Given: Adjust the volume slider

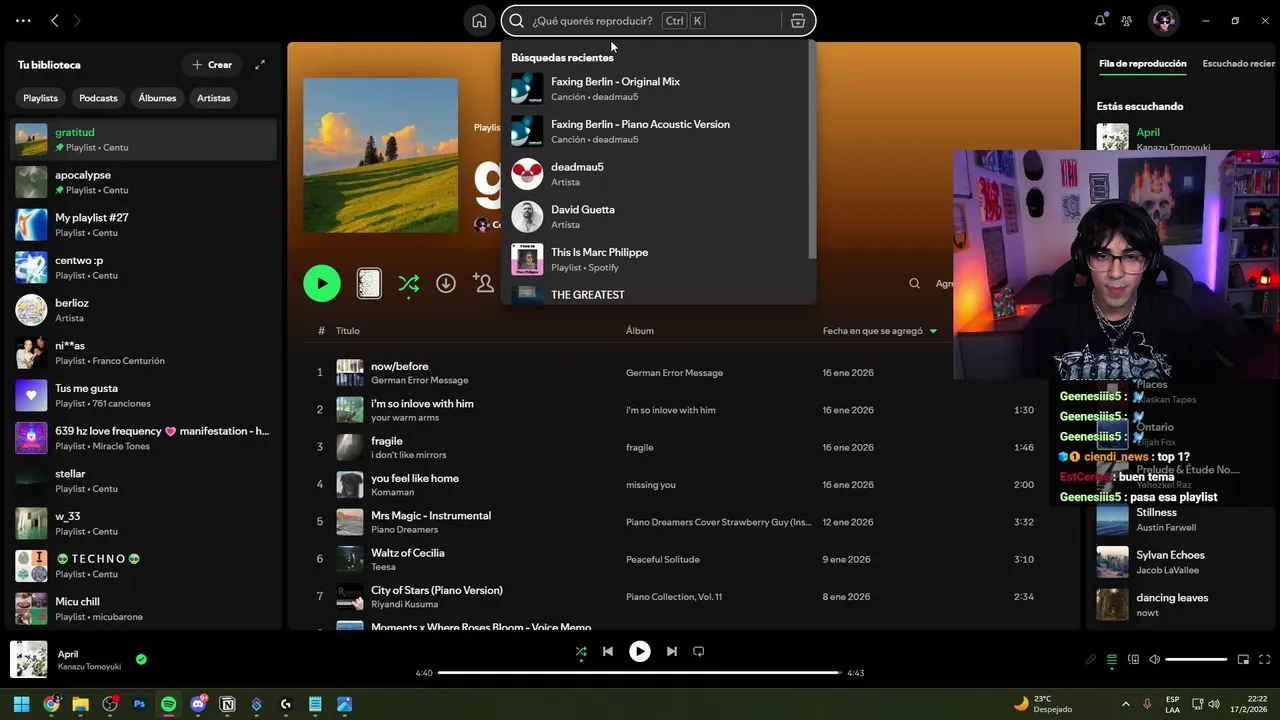Looking at the screenshot, I should [1196, 660].
